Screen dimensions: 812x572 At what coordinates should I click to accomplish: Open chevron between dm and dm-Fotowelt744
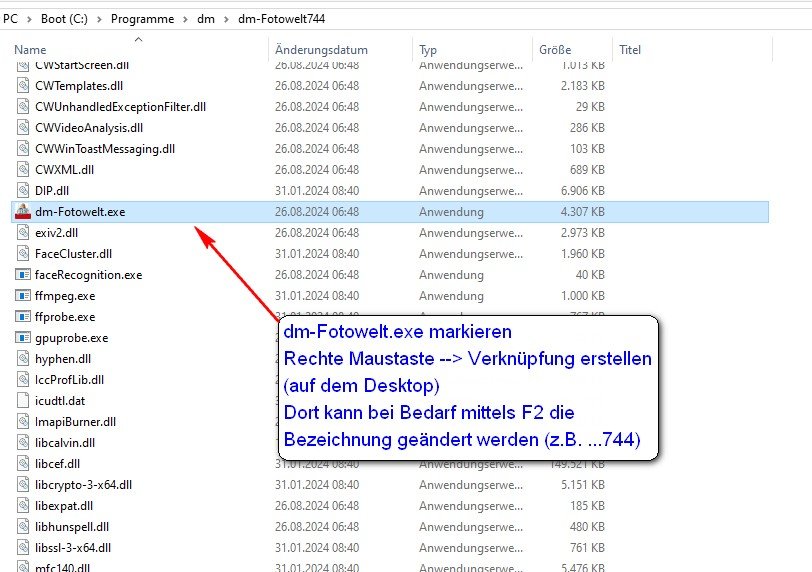coord(226,19)
